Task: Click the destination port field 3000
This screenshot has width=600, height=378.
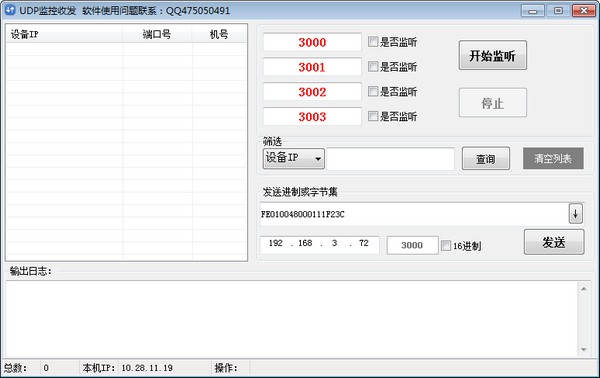Action: coord(412,245)
